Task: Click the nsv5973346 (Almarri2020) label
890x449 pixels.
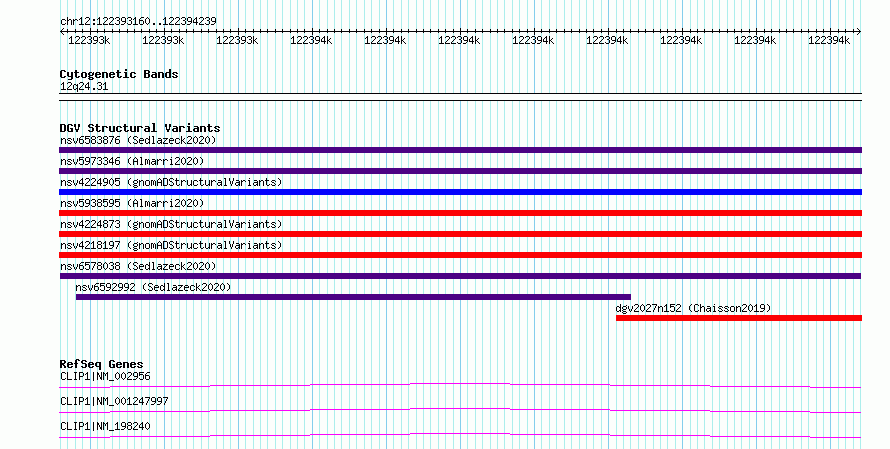Action: pos(132,161)
